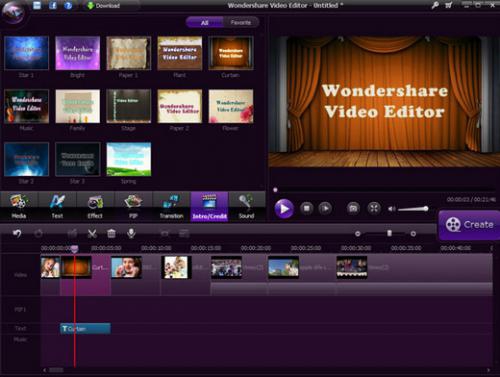This screenshot has height=377, width=500.
Task: Play the preview video
Action: click(284, 209)
